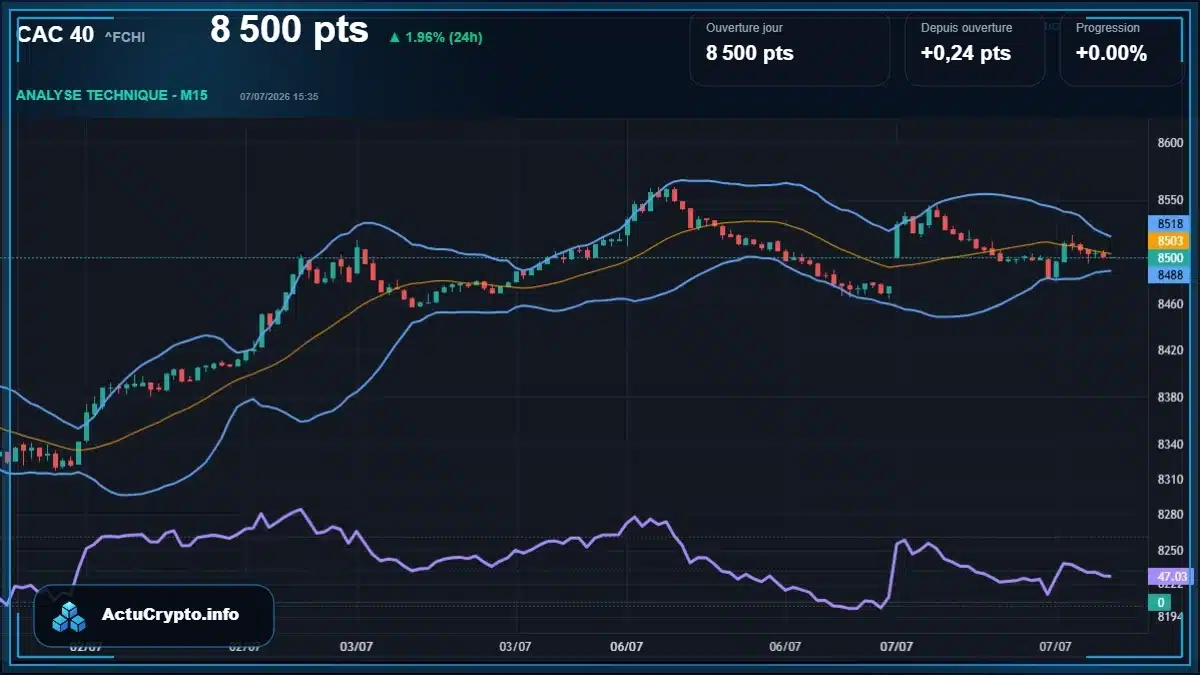Click the 8250 price axis label
The height and width of the screenshot is (675, 1200).
click(x=1170, y=551)
